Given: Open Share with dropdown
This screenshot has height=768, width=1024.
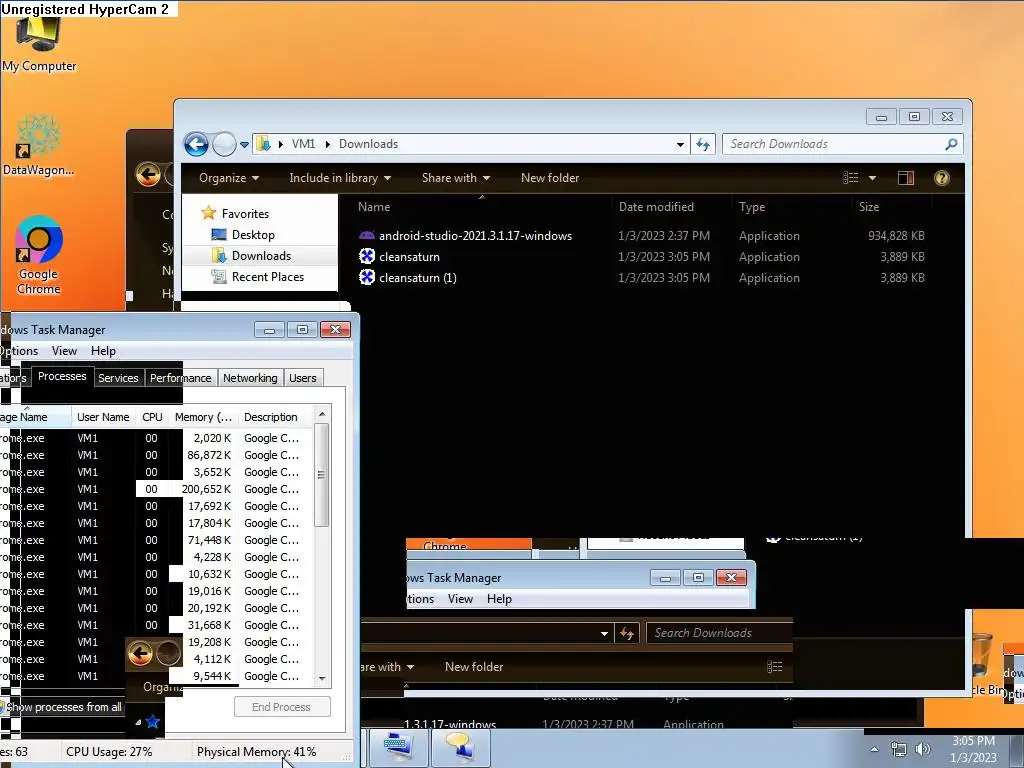Looking at the screenshot, I should [456, 178].
